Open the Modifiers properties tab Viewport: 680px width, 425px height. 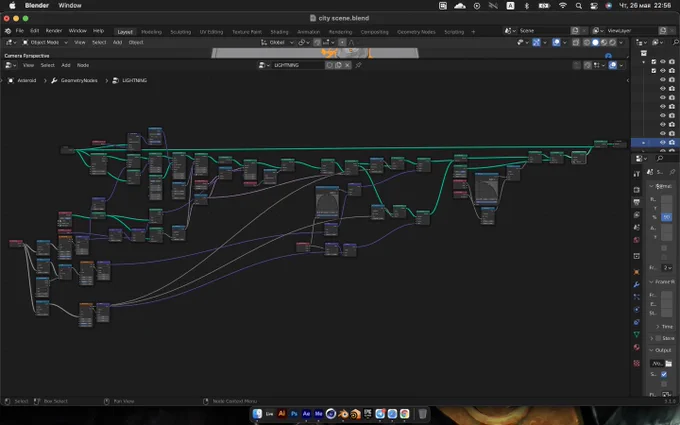click(x=637, y=284)
